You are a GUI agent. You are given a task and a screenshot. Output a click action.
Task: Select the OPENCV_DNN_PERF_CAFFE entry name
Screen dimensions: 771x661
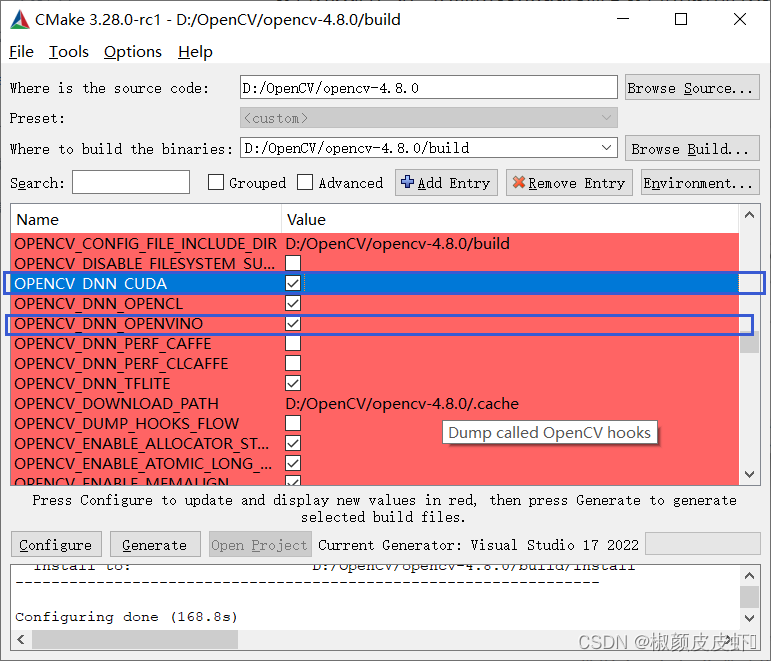(113, 343)
